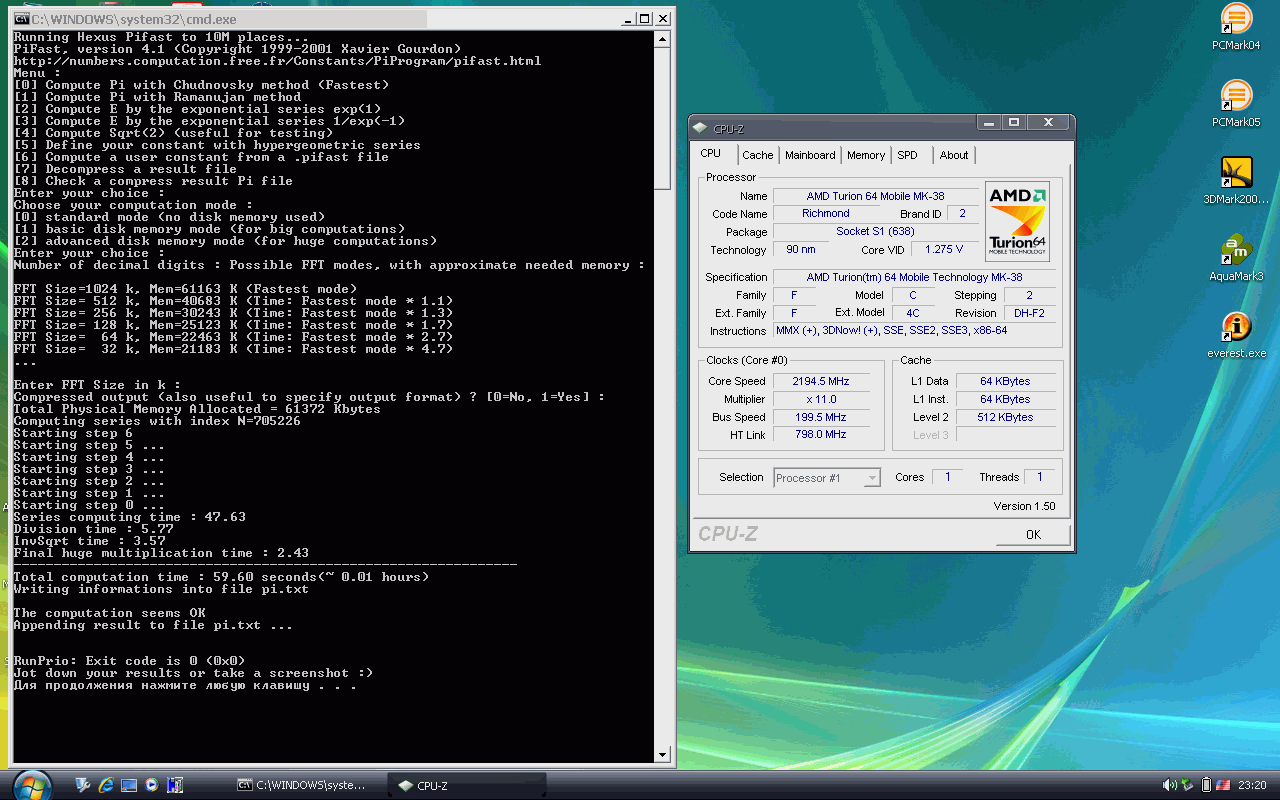The image size is (1280, 800).
Task: Click the cmd line 'Series computing time : 47.63'
Action: pyautogui.click(x=129, y=517)
